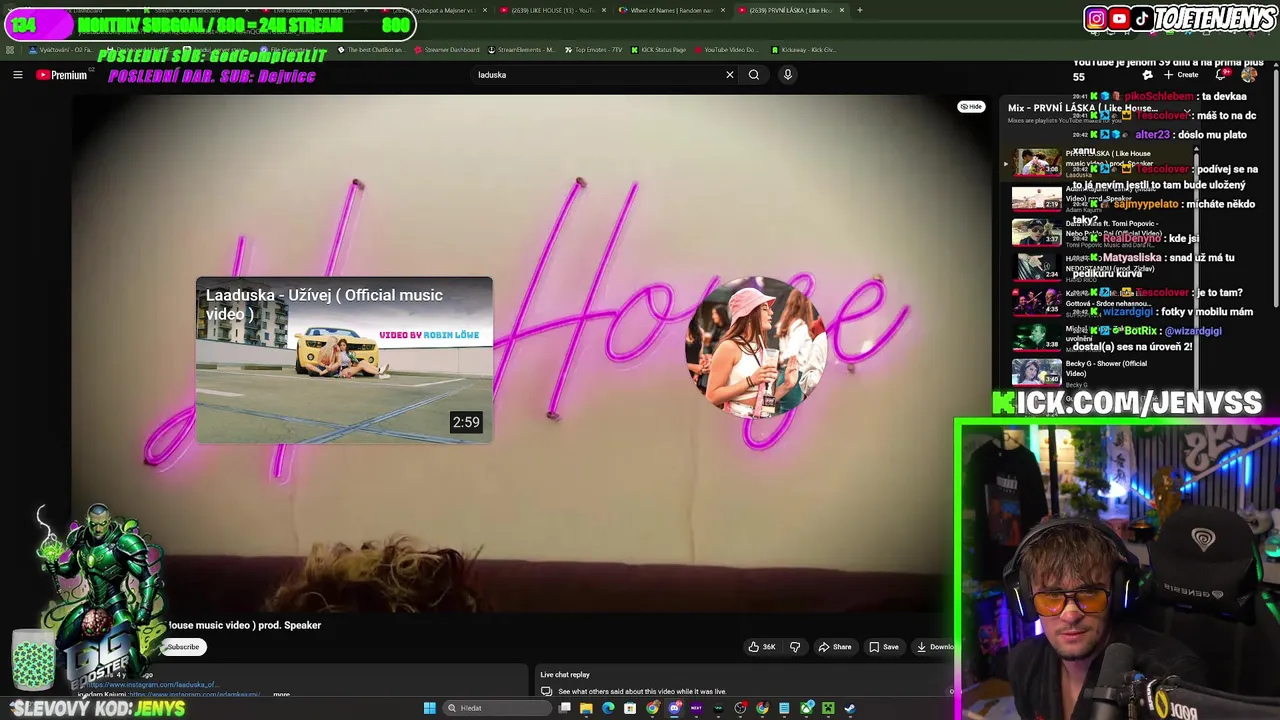Viewport: 1280px width, 720px height.
Task: Go to the YouTube Premium home logo
Action: 62,75
